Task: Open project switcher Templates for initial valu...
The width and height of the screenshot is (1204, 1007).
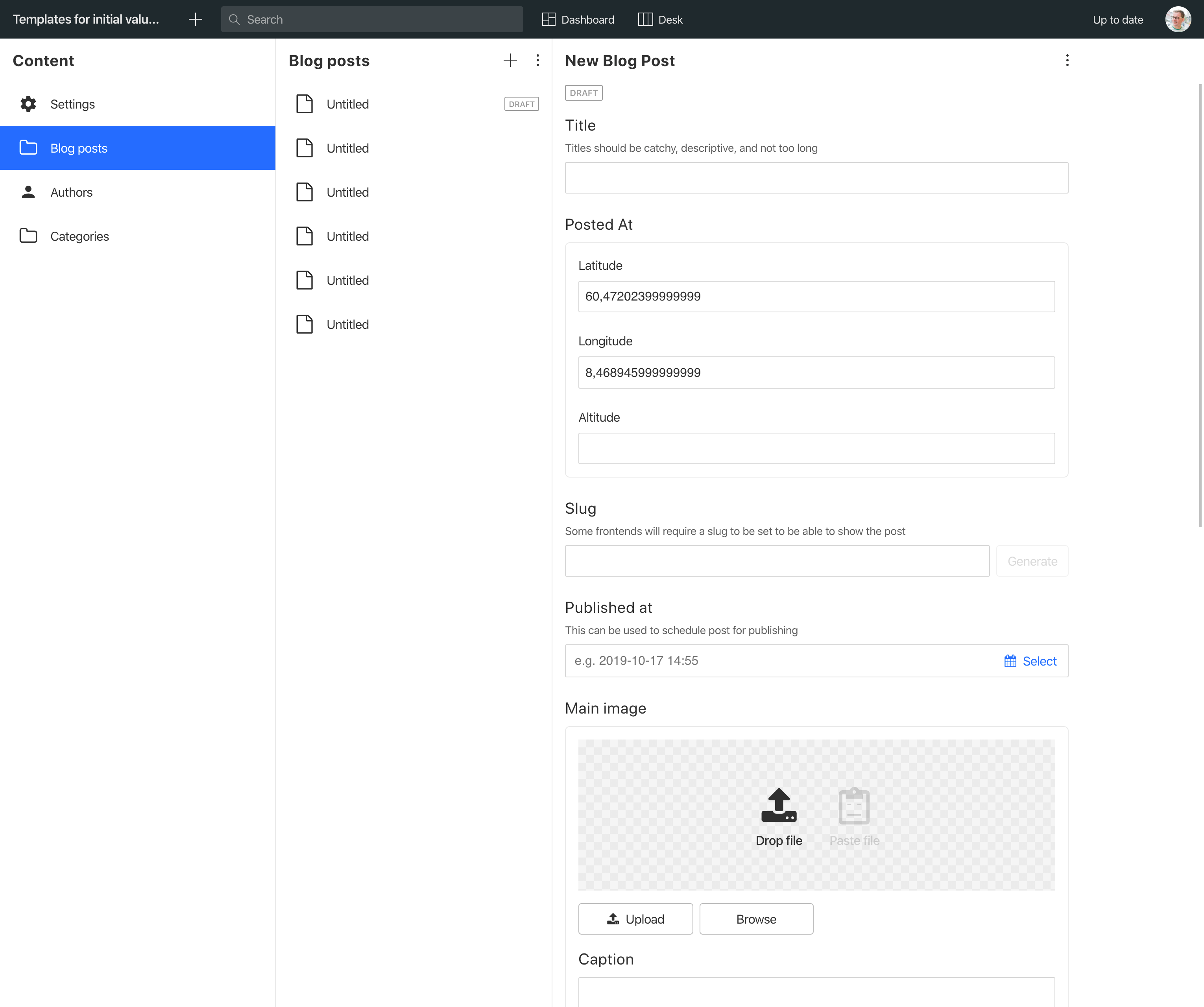Action: pos(86,20)
